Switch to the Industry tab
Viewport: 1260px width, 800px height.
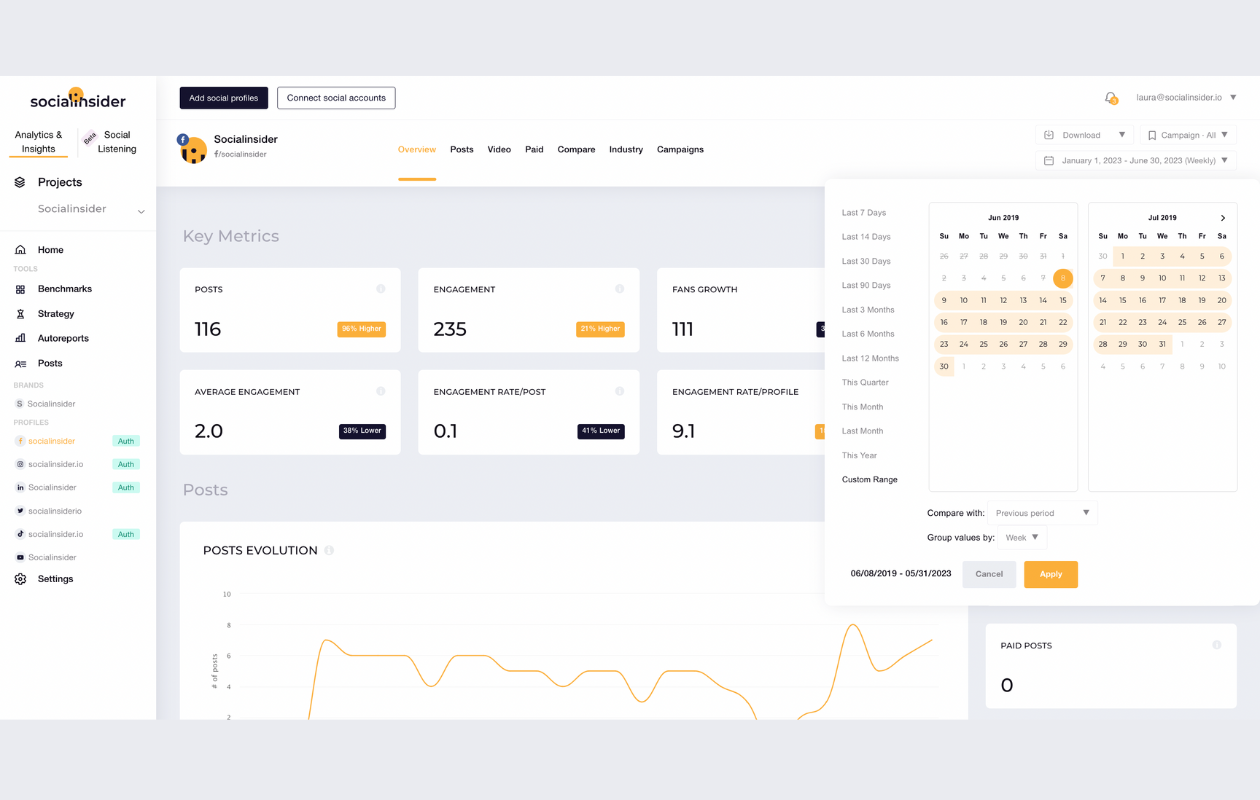[626, 150]
